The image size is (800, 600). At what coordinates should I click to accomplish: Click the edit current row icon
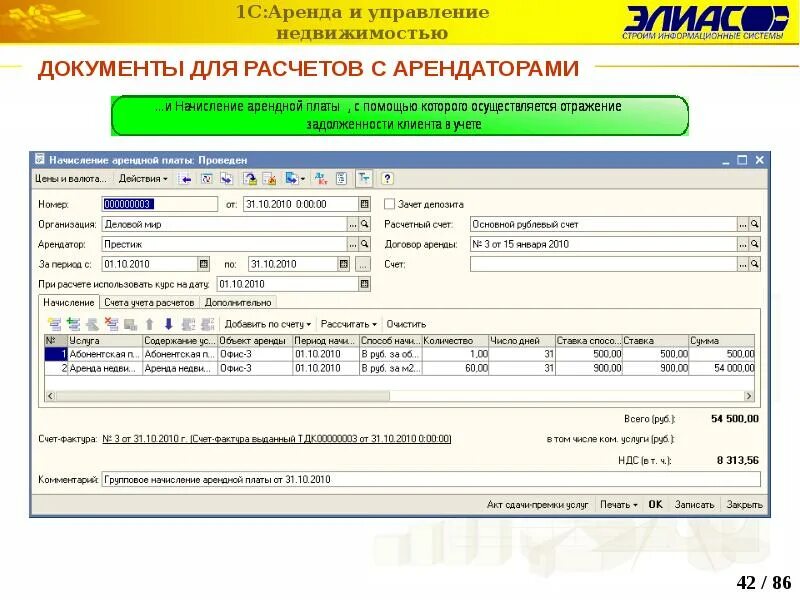[92, 324]
